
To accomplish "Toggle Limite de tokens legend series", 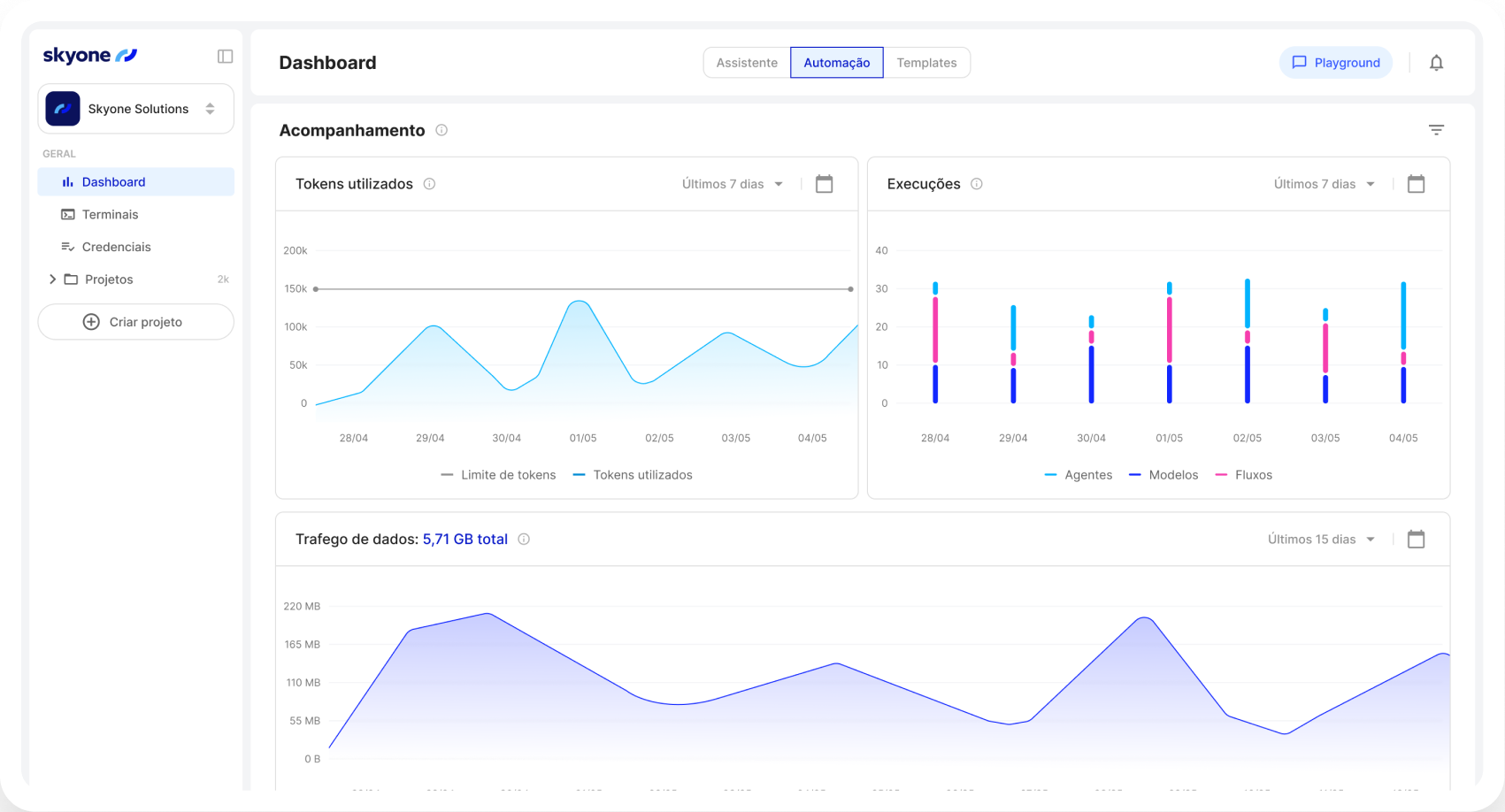I will click(499, 475).
